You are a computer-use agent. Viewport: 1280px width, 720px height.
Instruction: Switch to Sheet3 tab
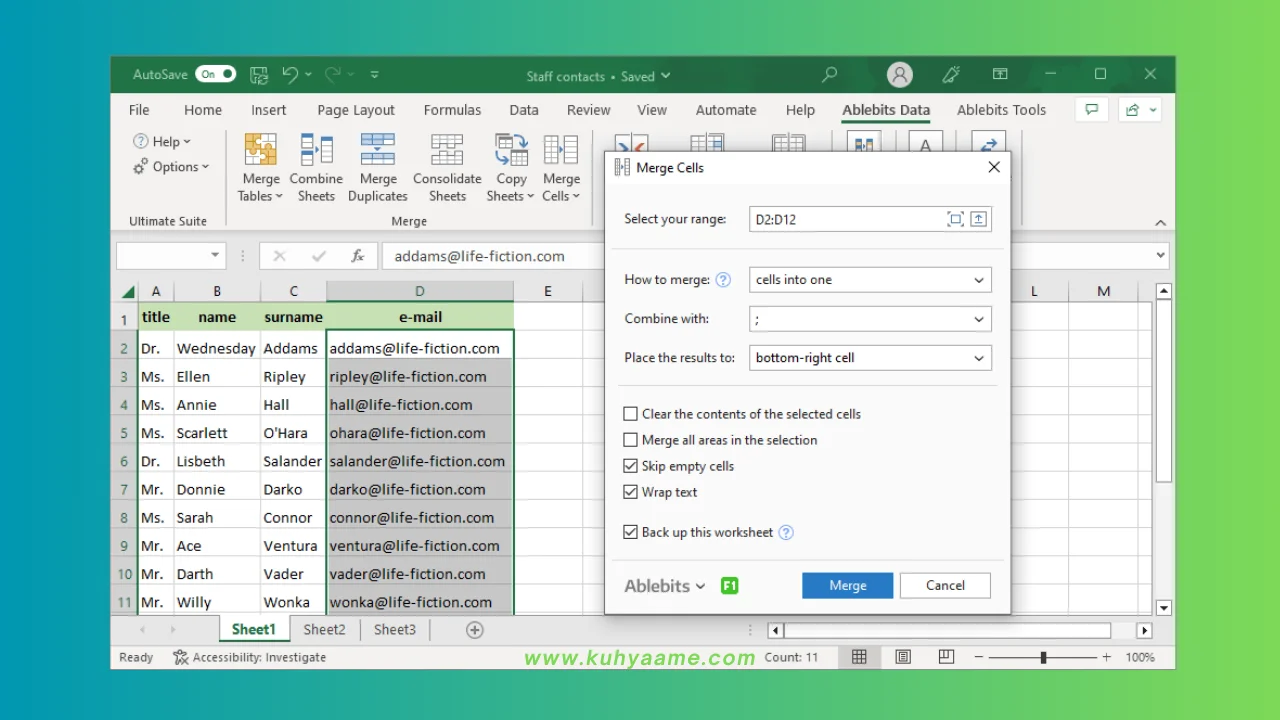(x=395, y=629)
